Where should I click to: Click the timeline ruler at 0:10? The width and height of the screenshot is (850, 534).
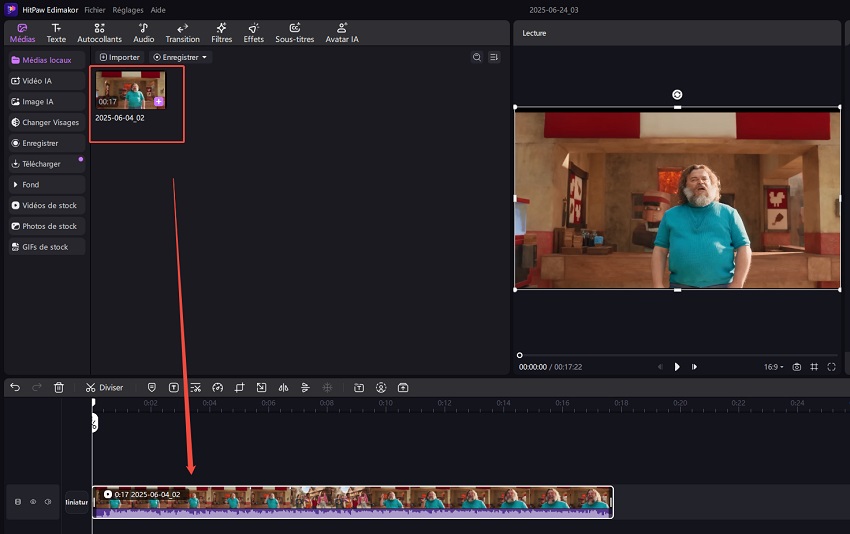(385, 403)
